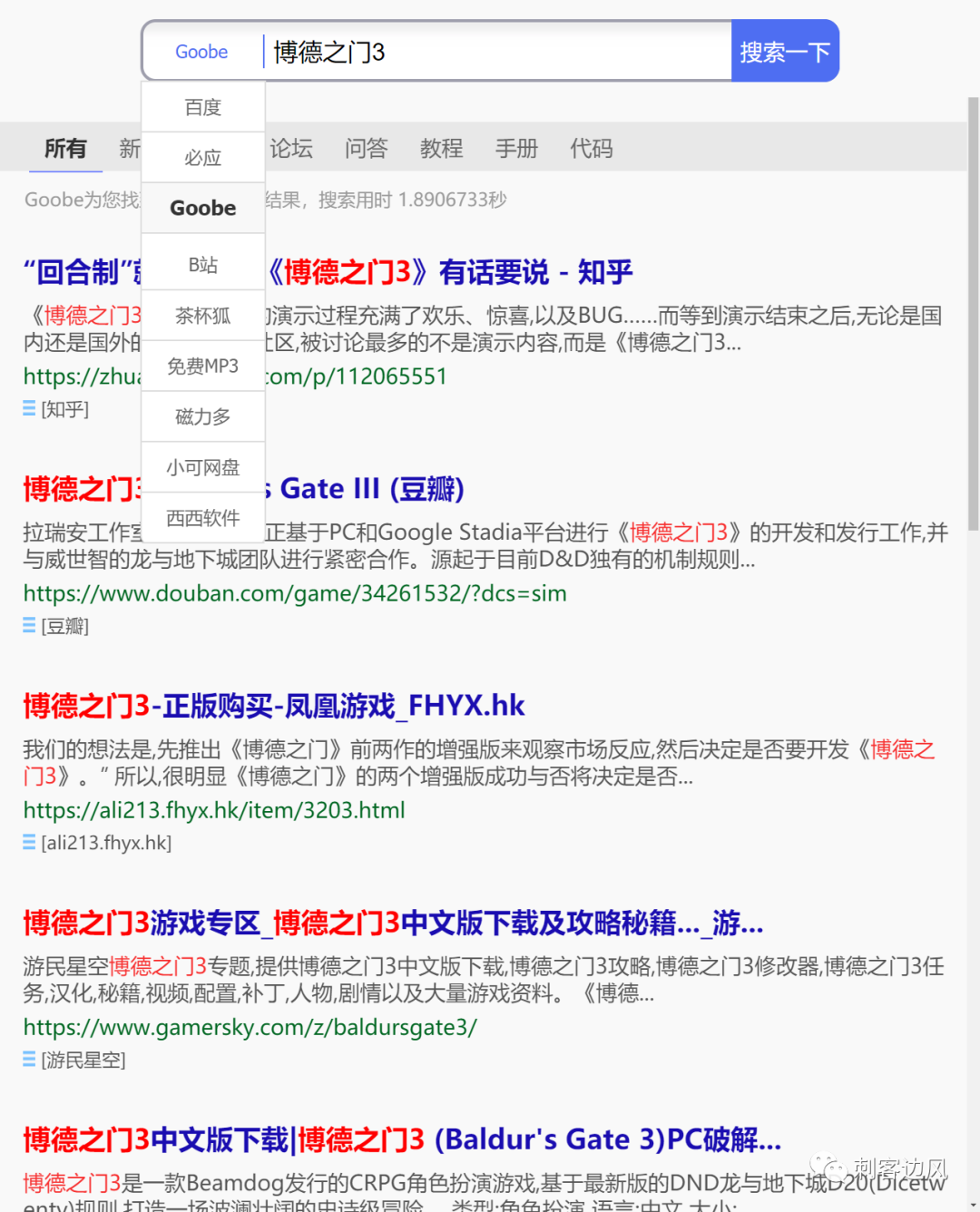Viewport: 980px width, 1212px height.
Task: Switch to the 教程 tab
Action: [x=442, y=148]
